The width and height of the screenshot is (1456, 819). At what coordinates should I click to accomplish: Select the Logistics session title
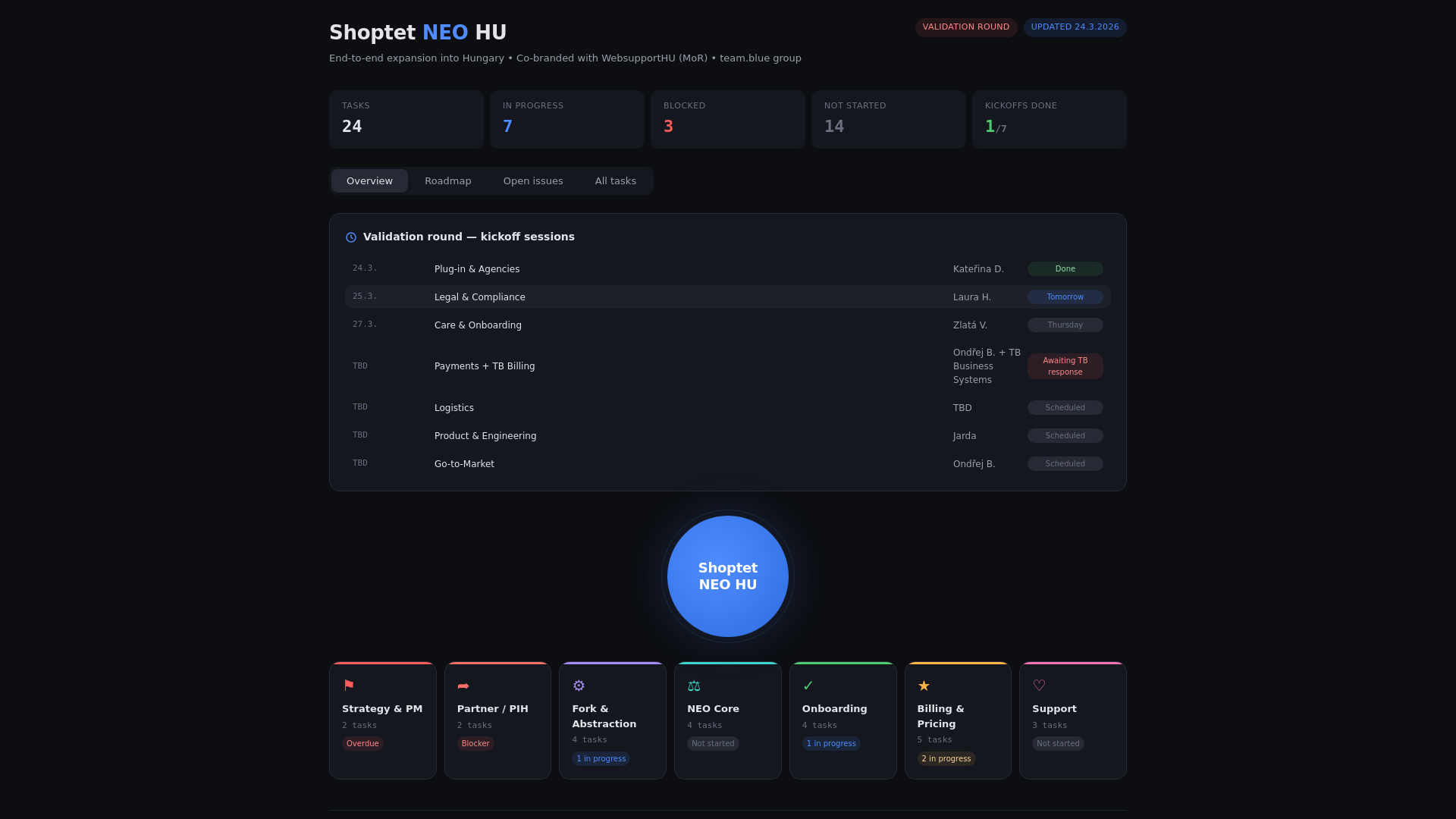454,408
